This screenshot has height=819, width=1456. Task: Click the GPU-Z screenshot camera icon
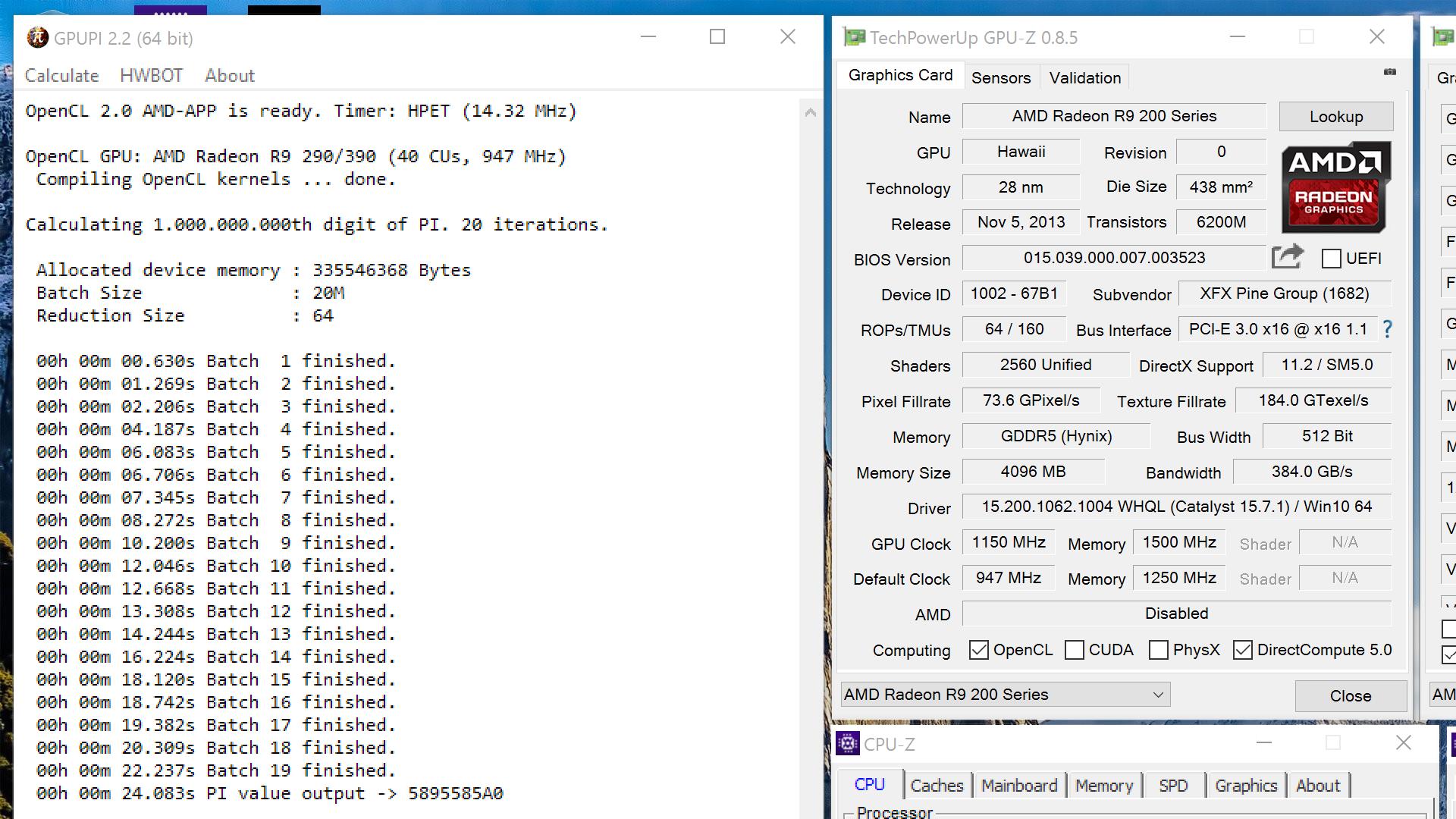pyautogui.click(x=1390, y=72)
